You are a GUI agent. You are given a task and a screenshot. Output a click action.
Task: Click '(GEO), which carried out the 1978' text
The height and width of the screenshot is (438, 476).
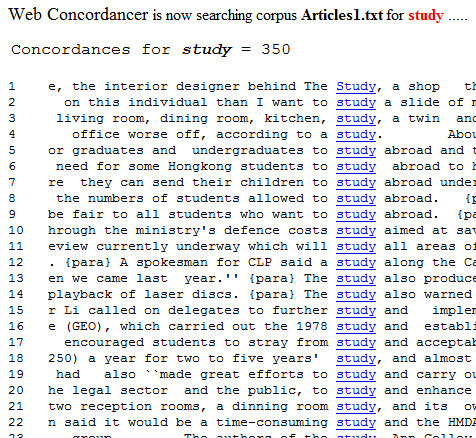[196, 326]
